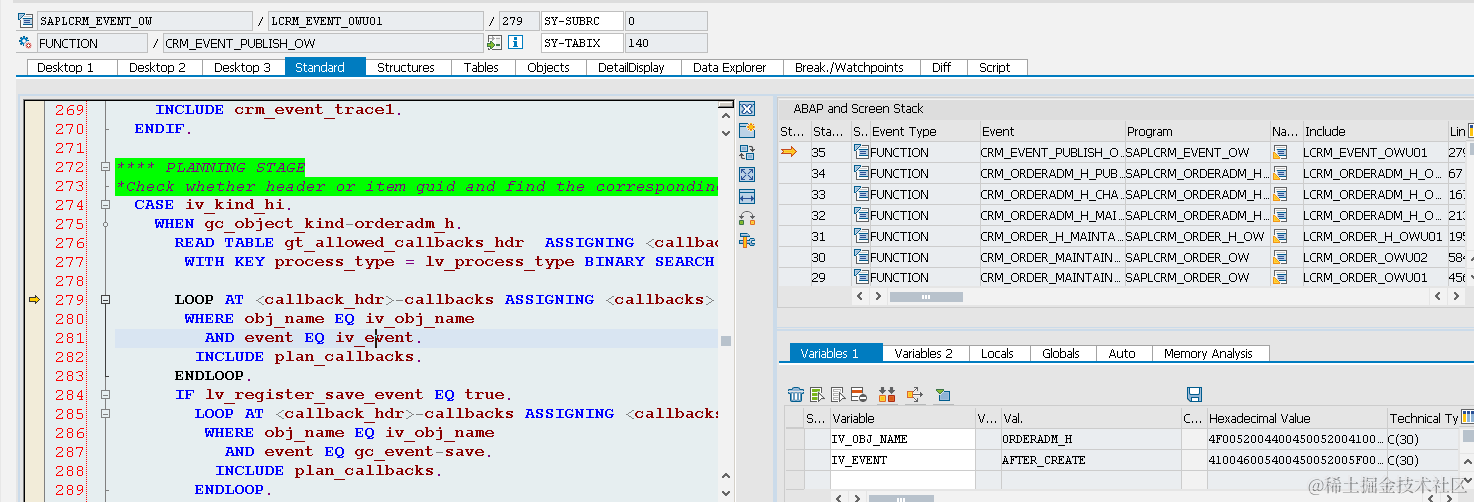The image size is (1474, 502).
Task: Collapse the WHEN block at line 275
Action: 105,224
